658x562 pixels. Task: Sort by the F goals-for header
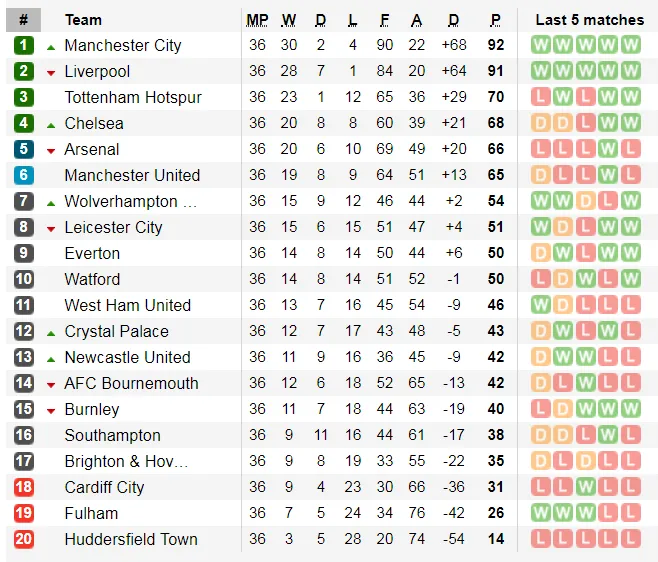coord(385,20)
